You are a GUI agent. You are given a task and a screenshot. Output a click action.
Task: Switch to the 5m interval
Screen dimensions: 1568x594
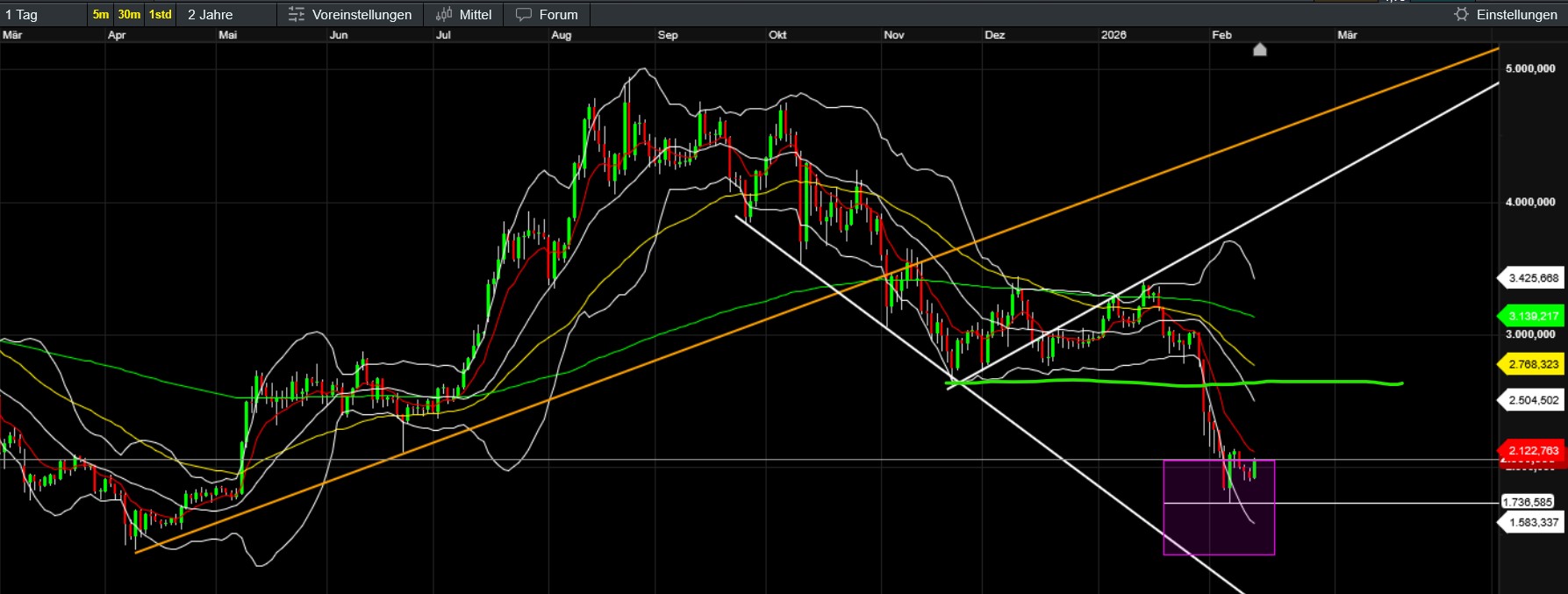[101, 15]
